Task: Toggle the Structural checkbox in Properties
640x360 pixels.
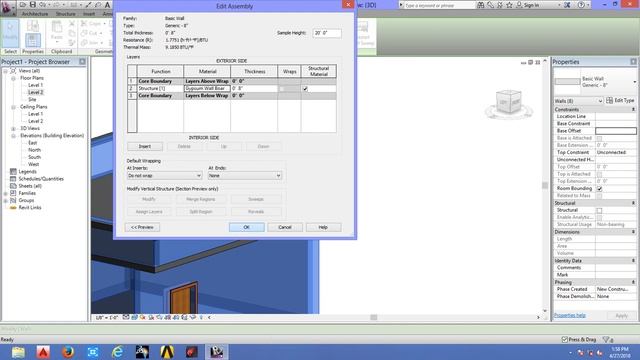Action: point(599,211)
